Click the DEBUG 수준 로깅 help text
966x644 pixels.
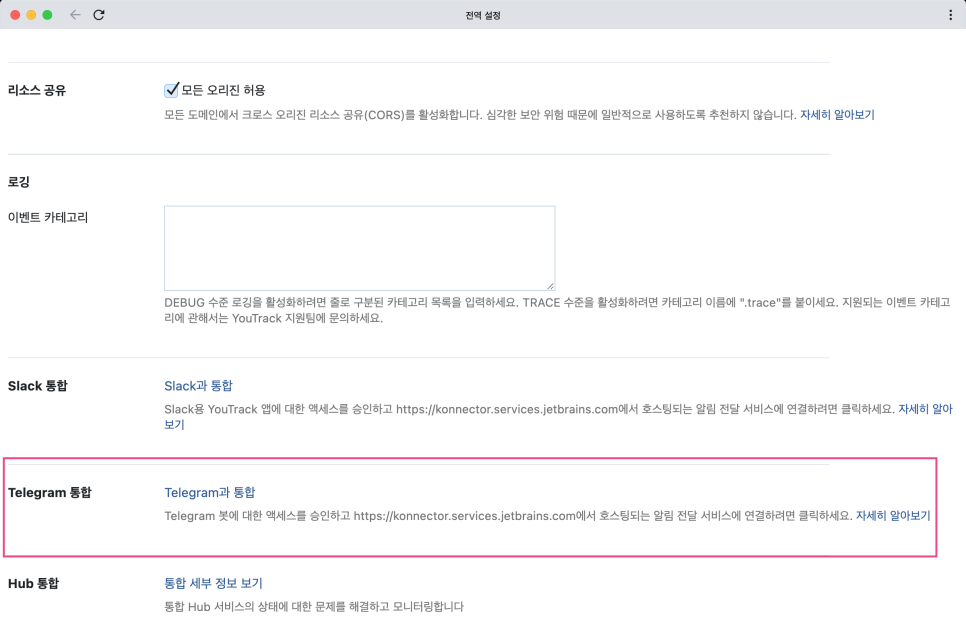click(x=557, y=310)
